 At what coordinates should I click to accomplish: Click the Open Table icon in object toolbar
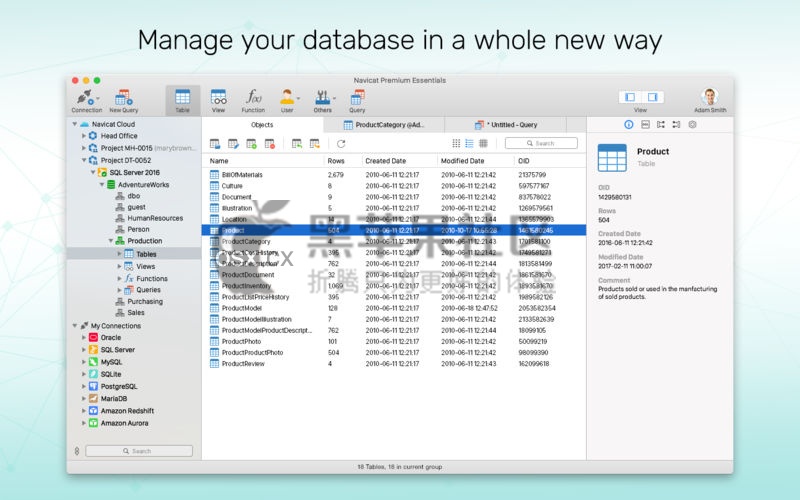pyautogui.click(x=215, y=144)
